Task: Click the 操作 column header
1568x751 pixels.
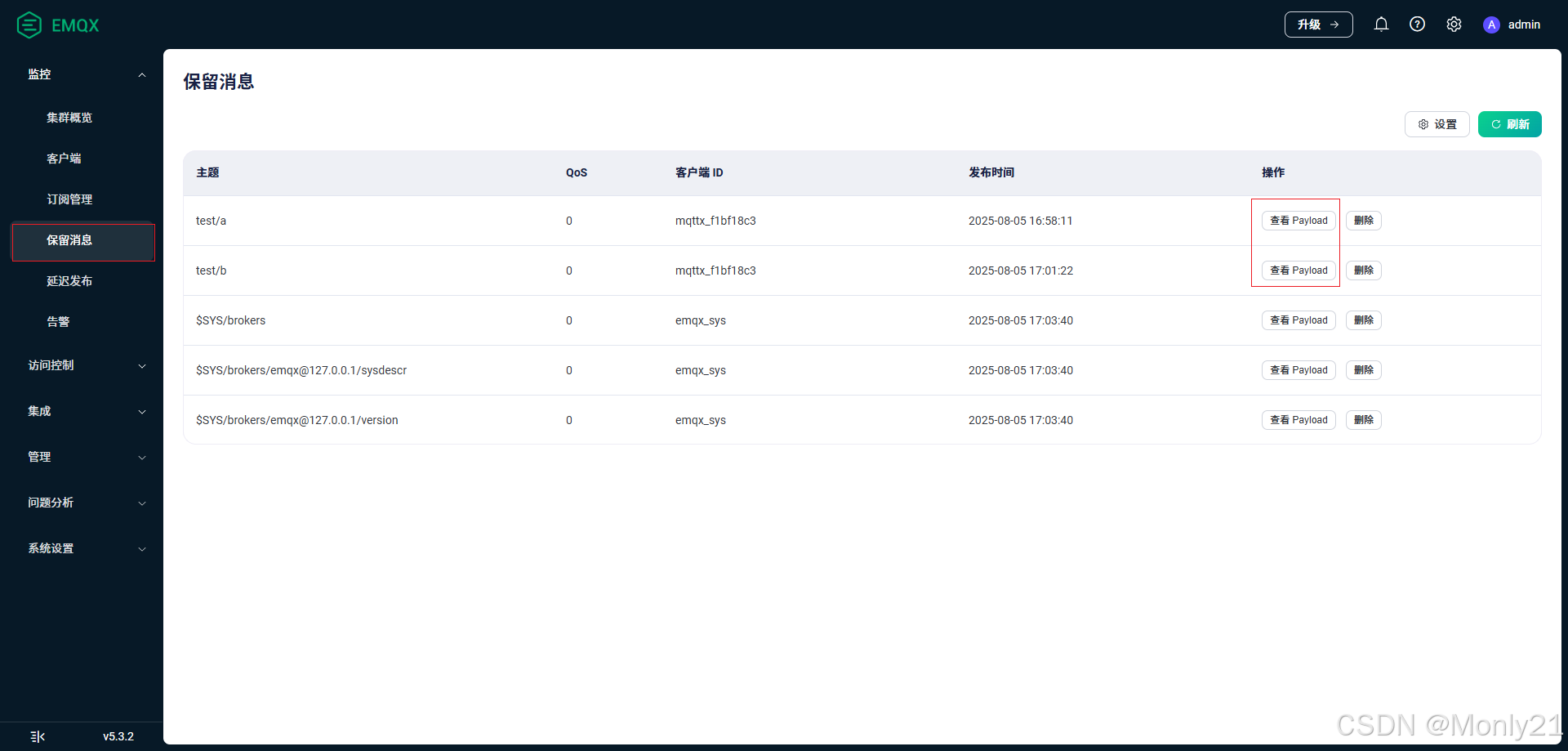Action: pyautogui.click(x=1273, y=172)
